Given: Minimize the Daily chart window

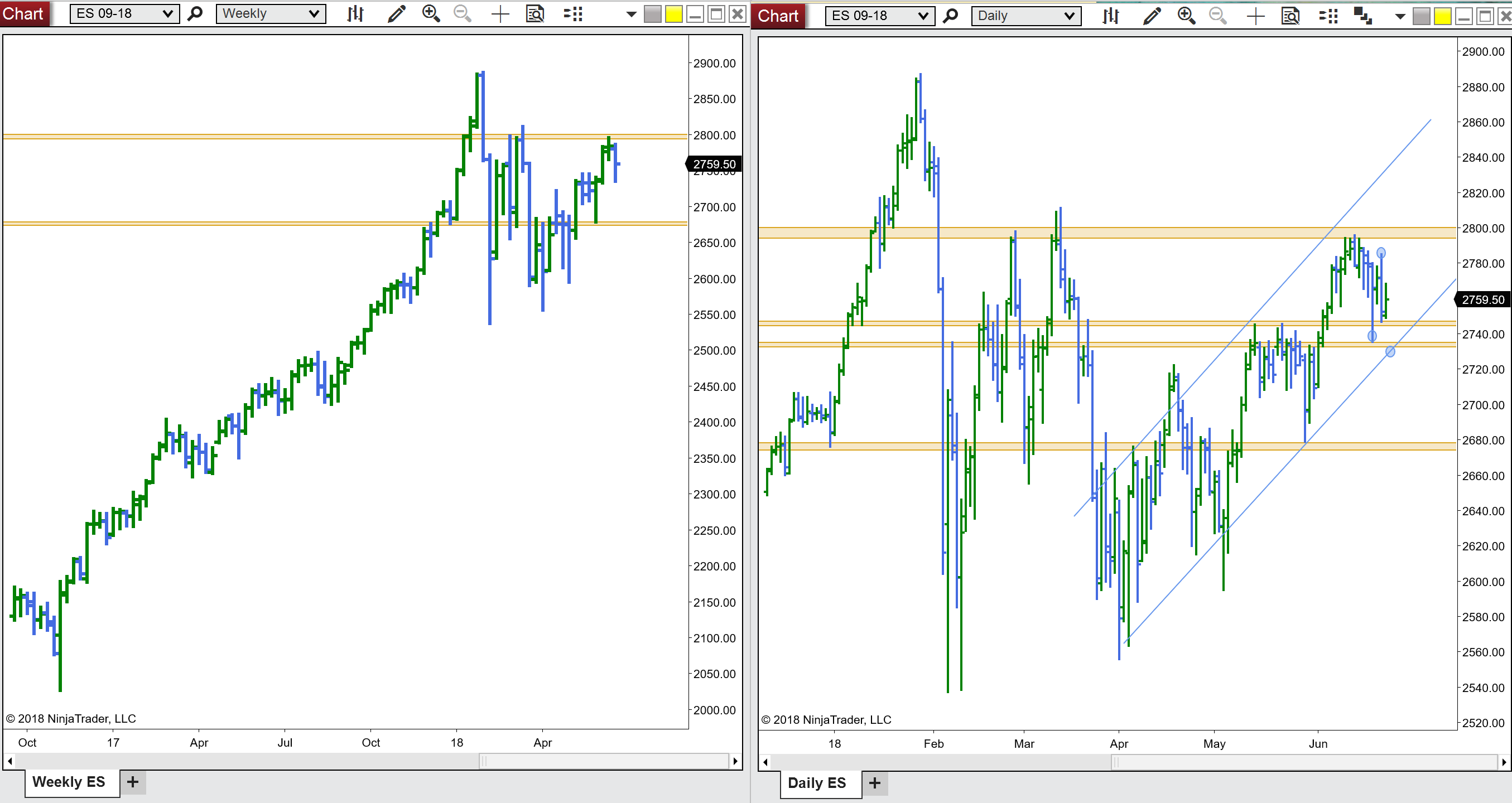Looking at the screenshot, I should (x=1464, y=16).
